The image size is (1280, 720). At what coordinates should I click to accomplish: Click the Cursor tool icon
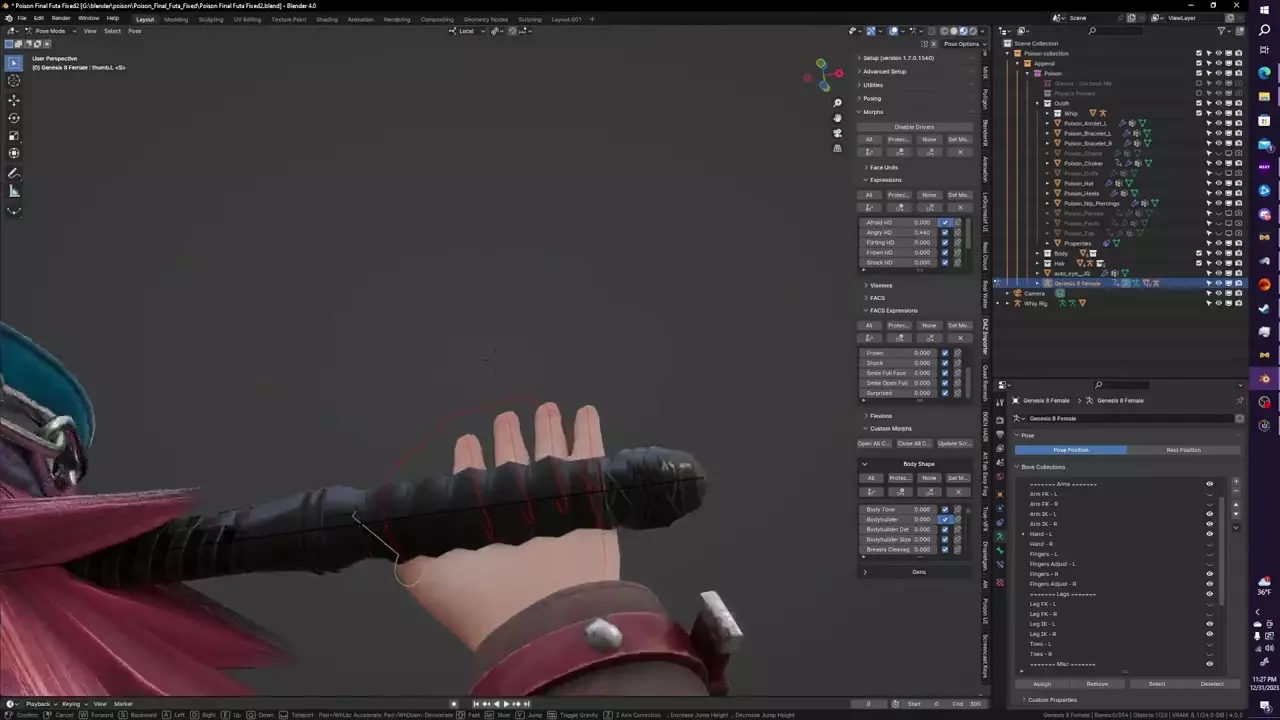14,81
